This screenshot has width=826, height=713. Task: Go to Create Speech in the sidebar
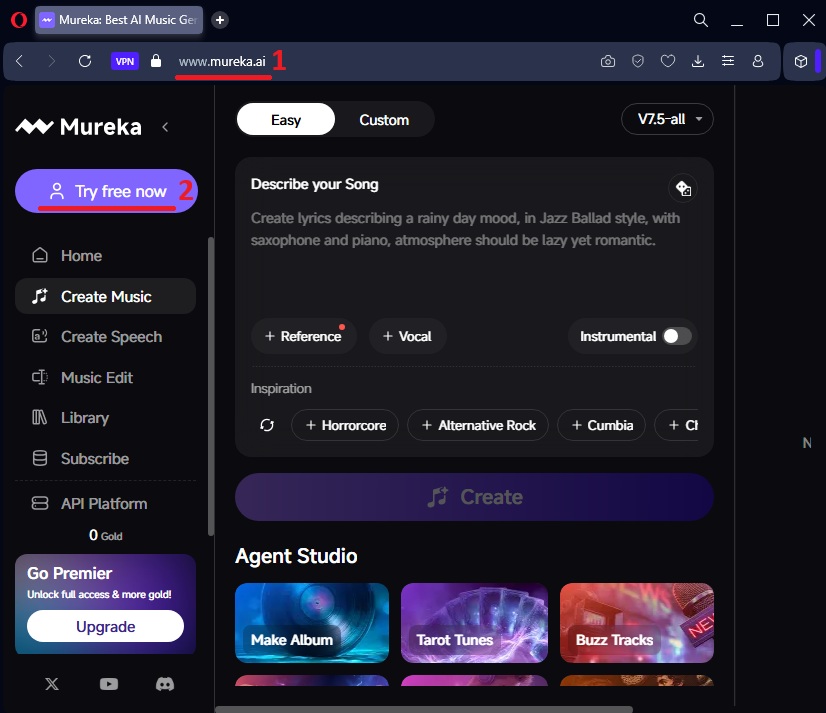[110, 337]
